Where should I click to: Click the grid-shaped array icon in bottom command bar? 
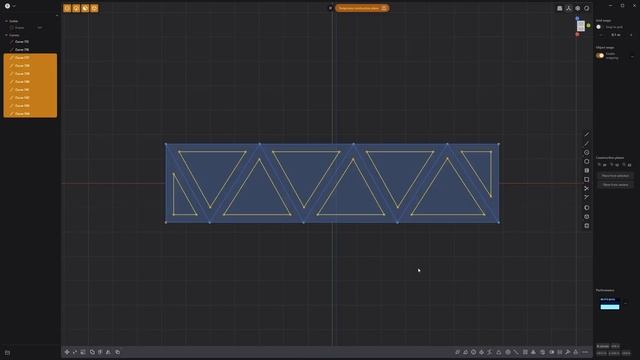point(525,352)
